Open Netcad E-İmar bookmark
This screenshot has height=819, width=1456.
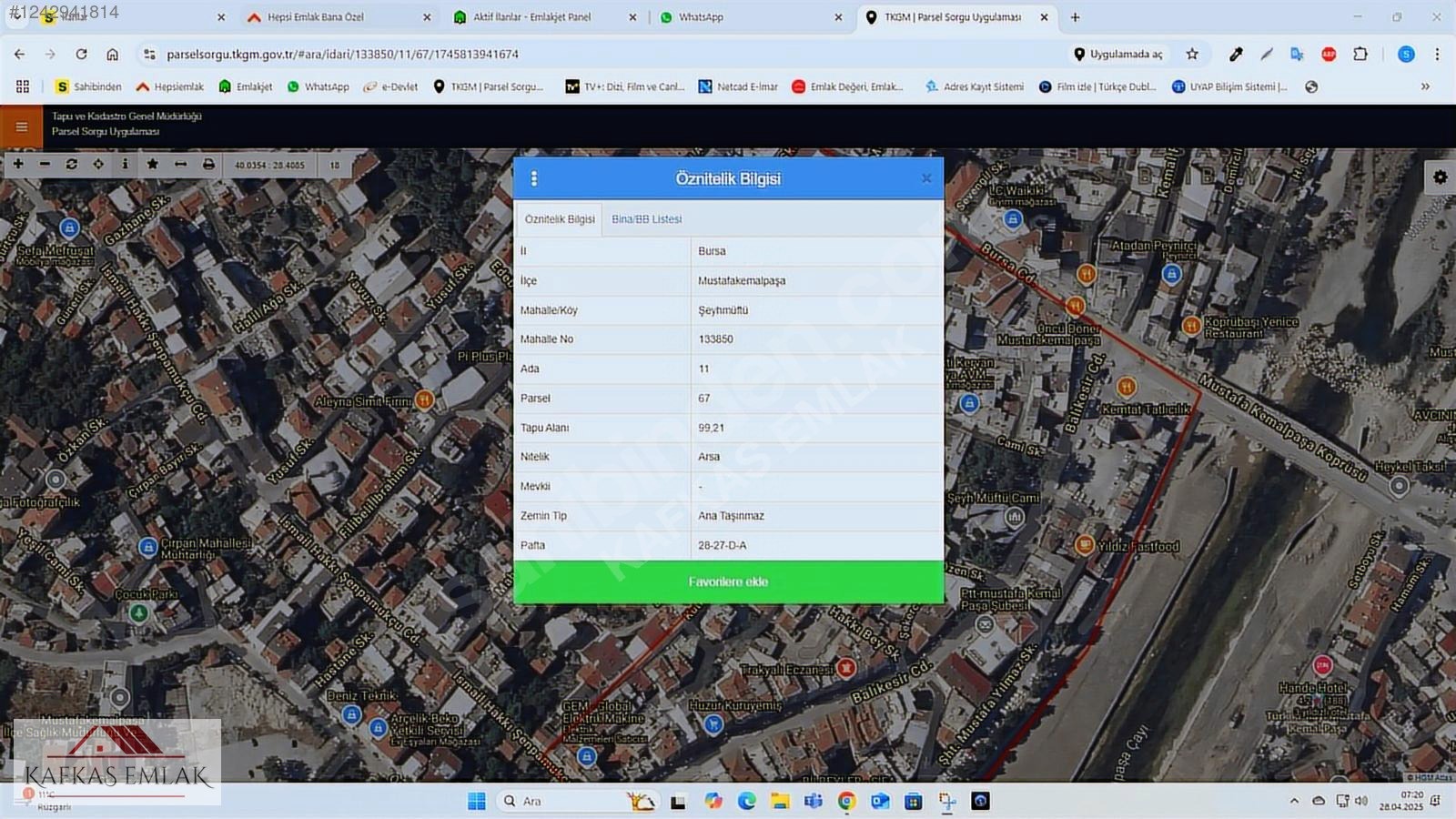[x=738, y=86]
